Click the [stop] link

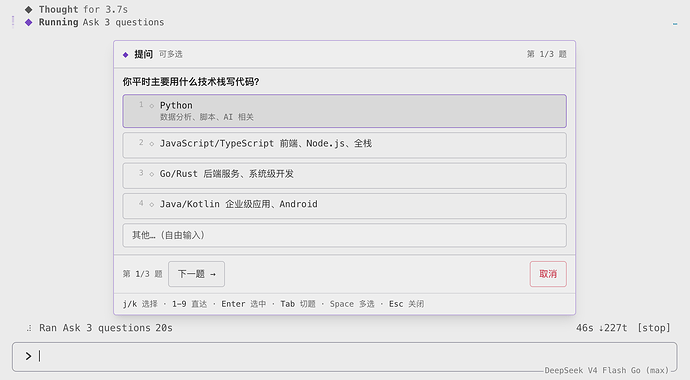(654, 328)
